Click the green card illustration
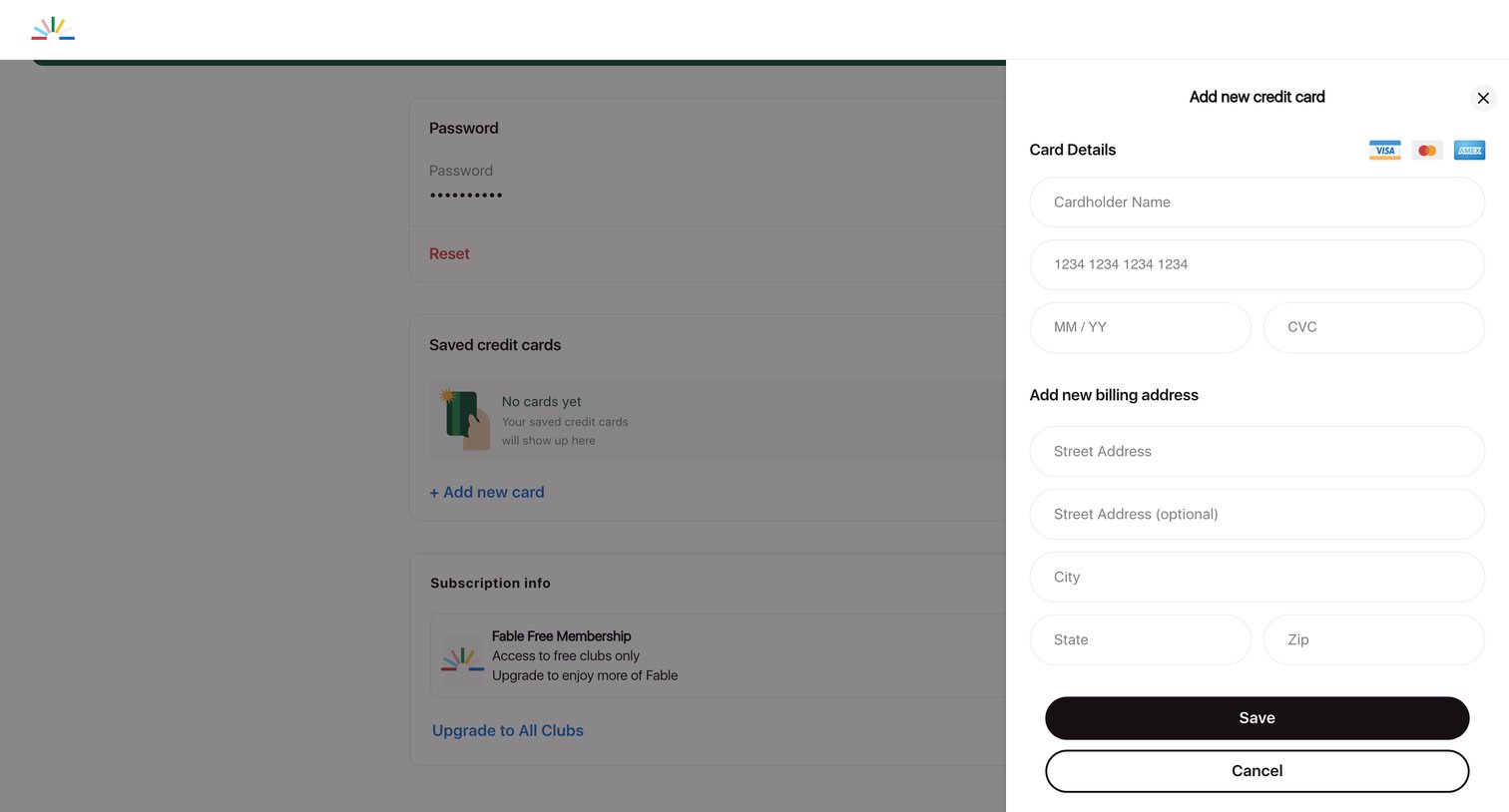The height and width of the screenshot is (812, 1509). [464, 419]
